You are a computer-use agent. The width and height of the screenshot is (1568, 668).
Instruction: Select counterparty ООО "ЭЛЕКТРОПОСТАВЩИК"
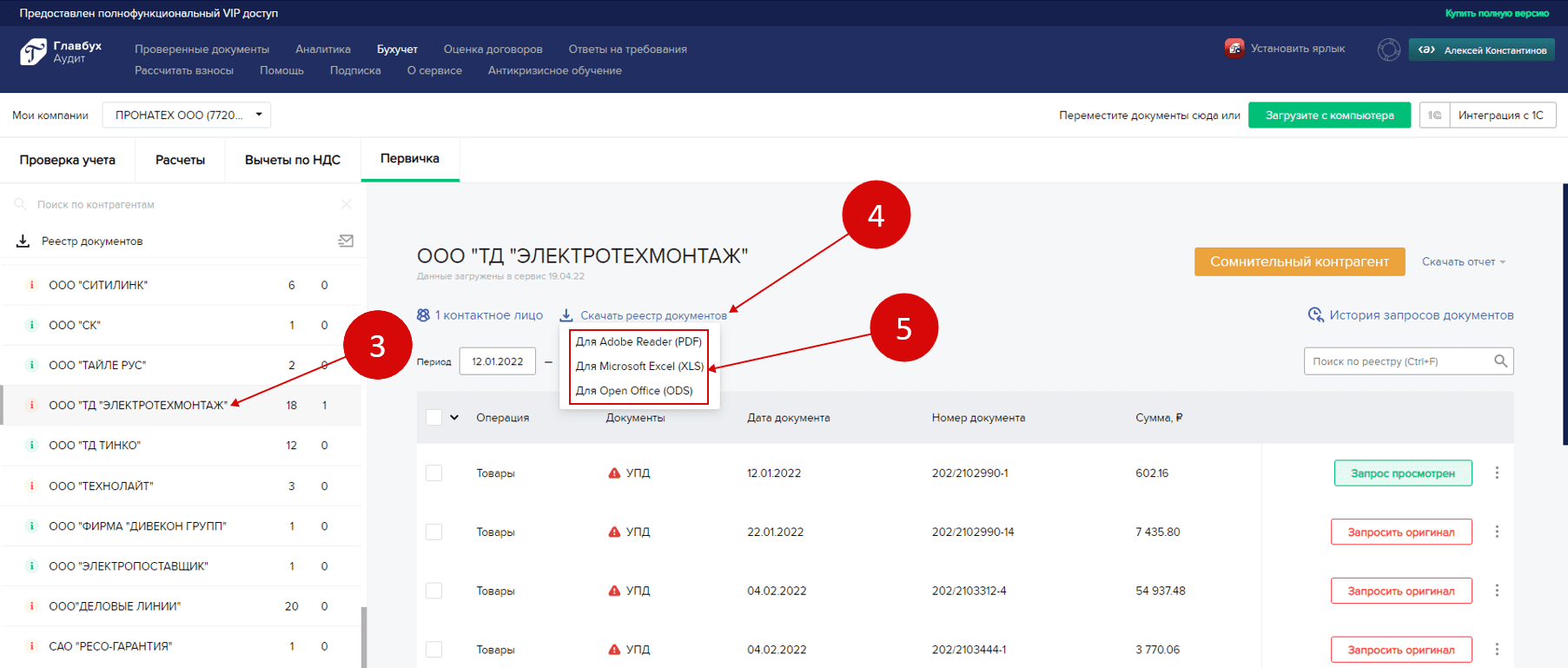[x=181, y=565]
